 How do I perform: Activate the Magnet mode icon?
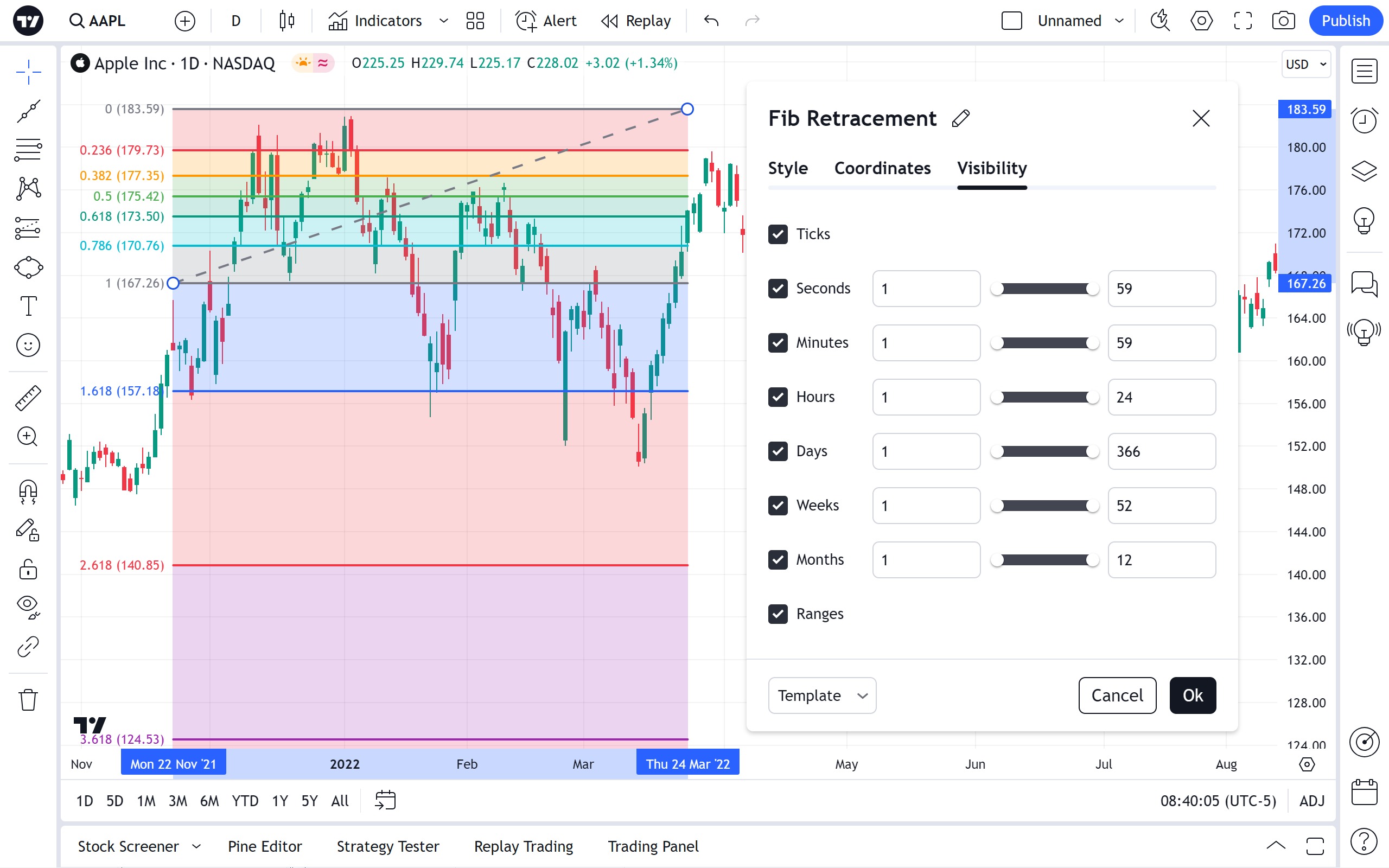(28, 491)
